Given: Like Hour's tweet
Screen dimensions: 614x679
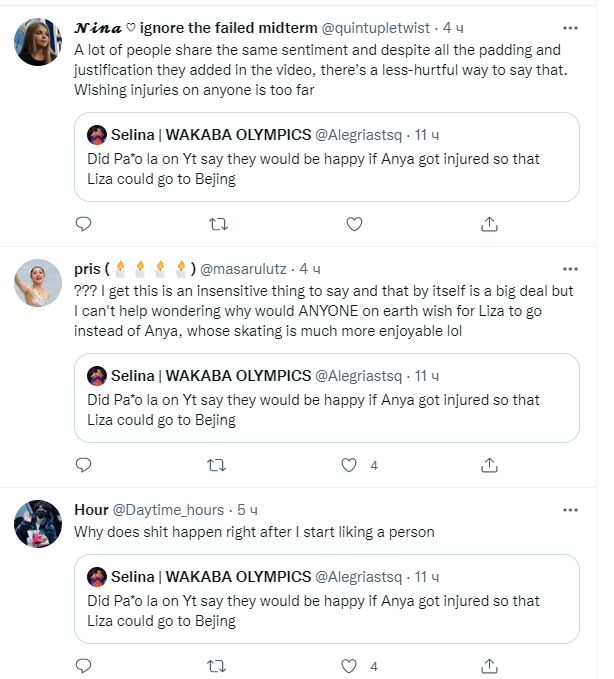Looking at the screenshot, I should pyautogui.click(x=350, y=665).
